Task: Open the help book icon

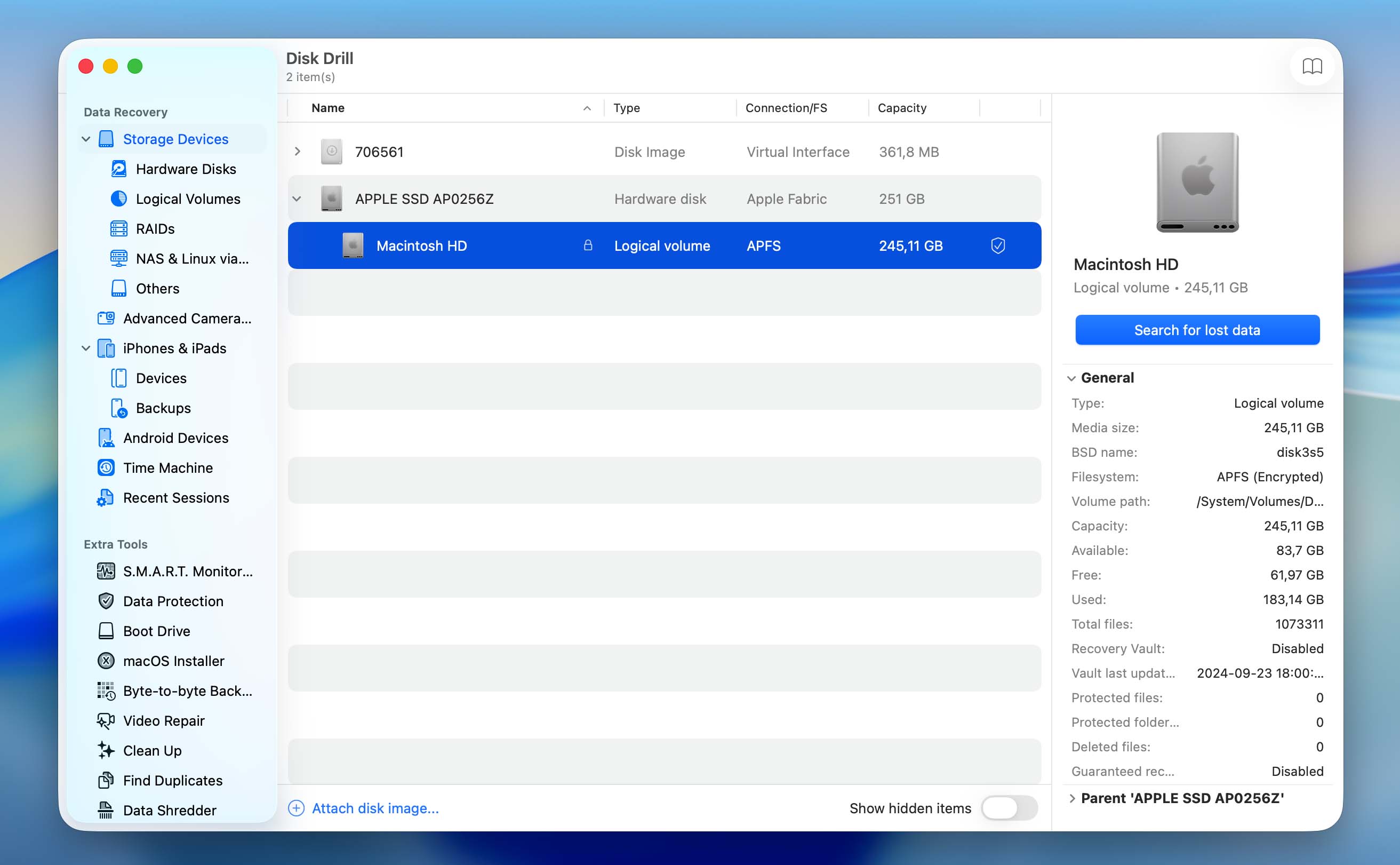Action: 1311,66
